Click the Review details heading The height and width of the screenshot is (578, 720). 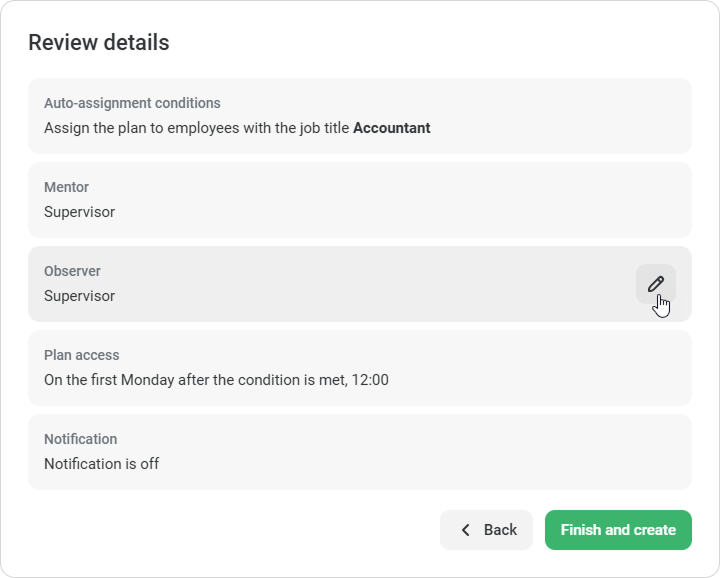[x=99, y=42]
